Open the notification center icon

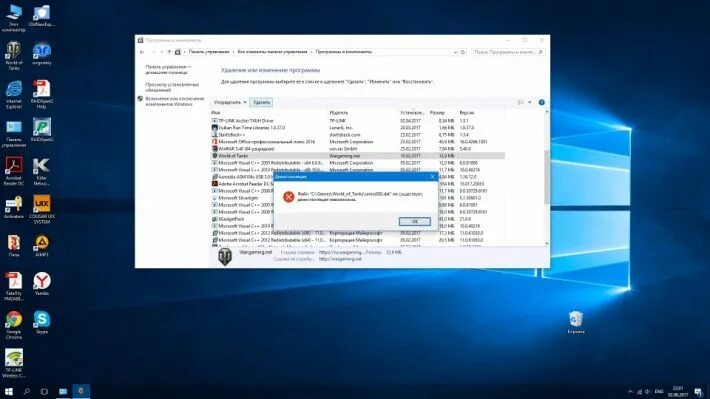(x=699, y=392)
